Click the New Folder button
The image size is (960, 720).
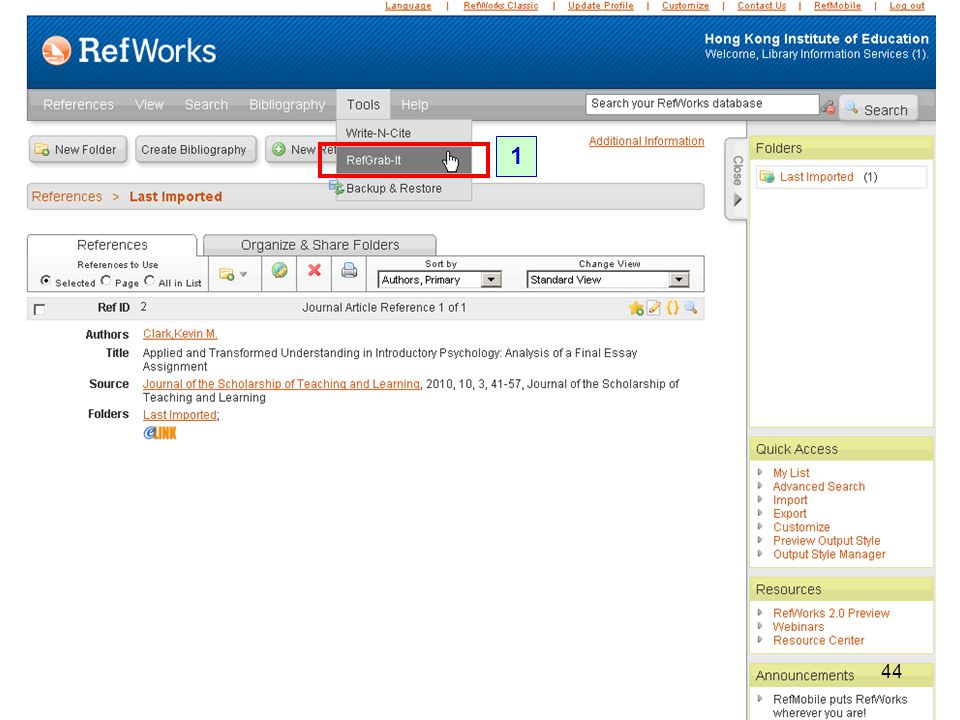click(x=78, y=149)
